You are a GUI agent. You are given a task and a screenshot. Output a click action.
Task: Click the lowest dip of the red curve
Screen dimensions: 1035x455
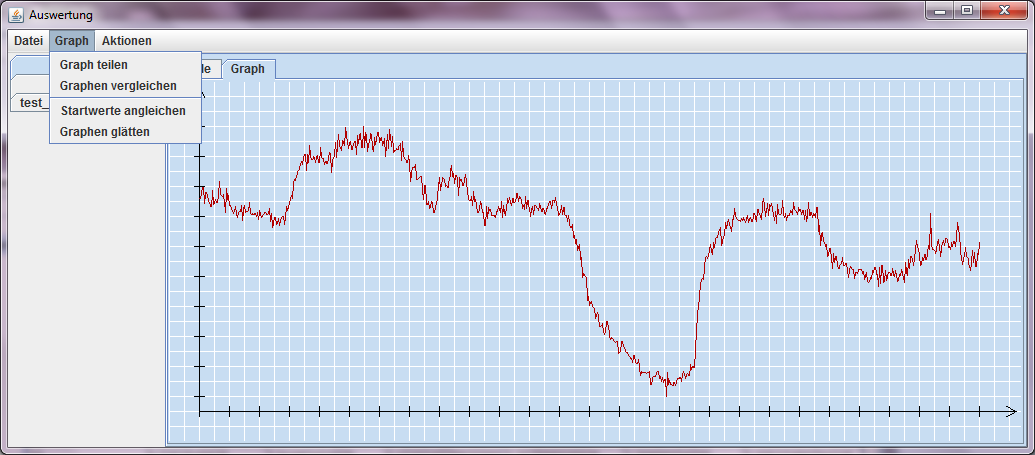[x=667, y=393]
